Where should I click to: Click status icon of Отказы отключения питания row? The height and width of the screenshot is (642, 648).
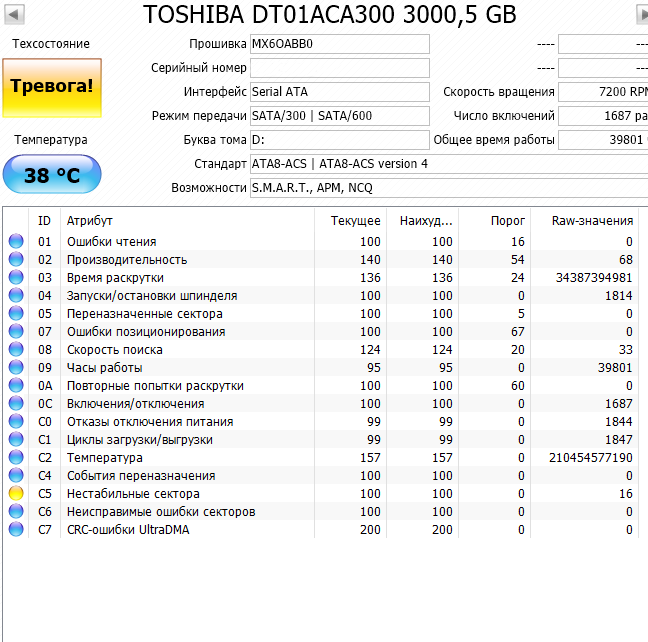tap(16, 421)
